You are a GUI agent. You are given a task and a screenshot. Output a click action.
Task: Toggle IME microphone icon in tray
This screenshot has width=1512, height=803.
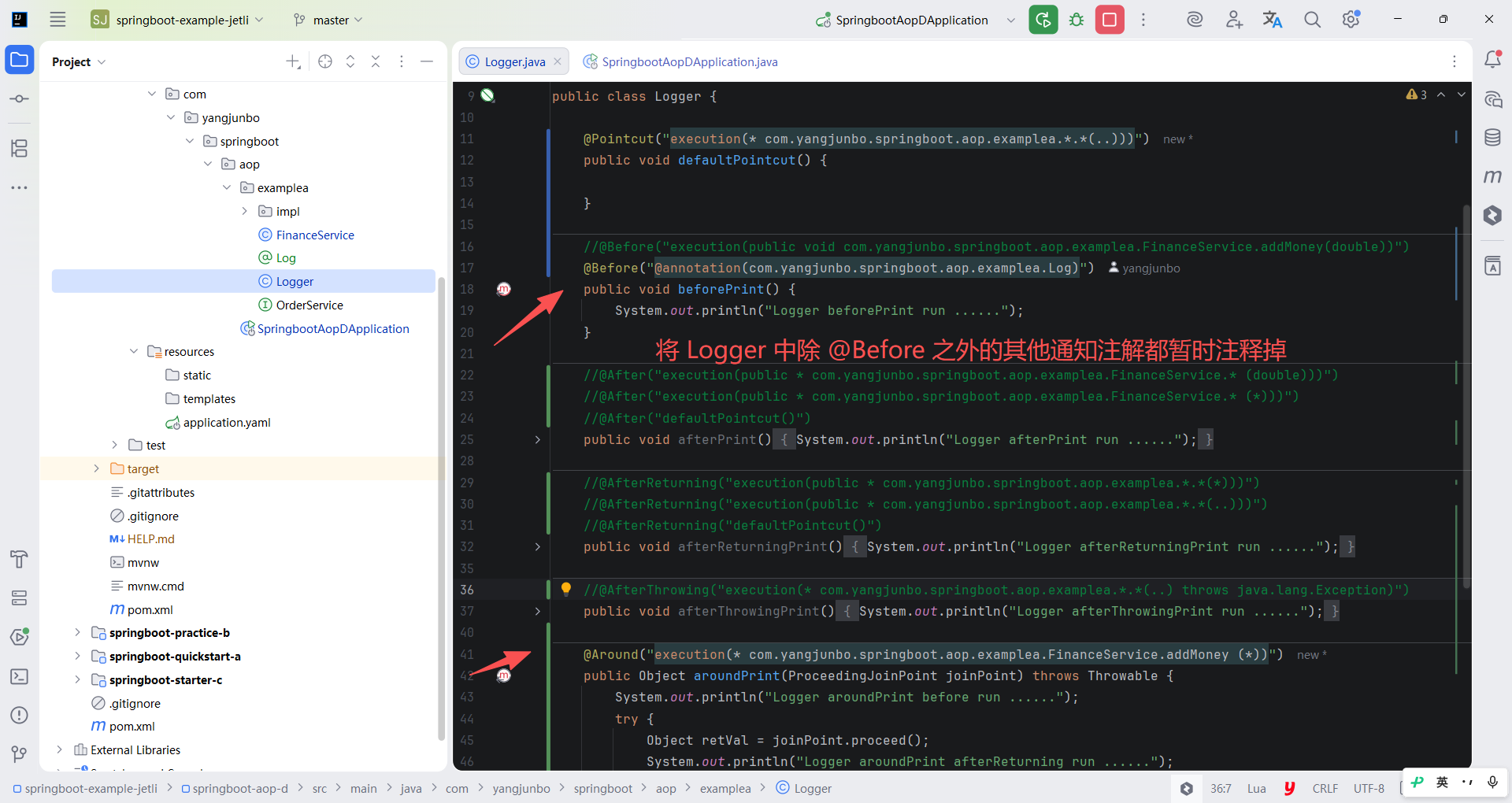pos(1492,782)
